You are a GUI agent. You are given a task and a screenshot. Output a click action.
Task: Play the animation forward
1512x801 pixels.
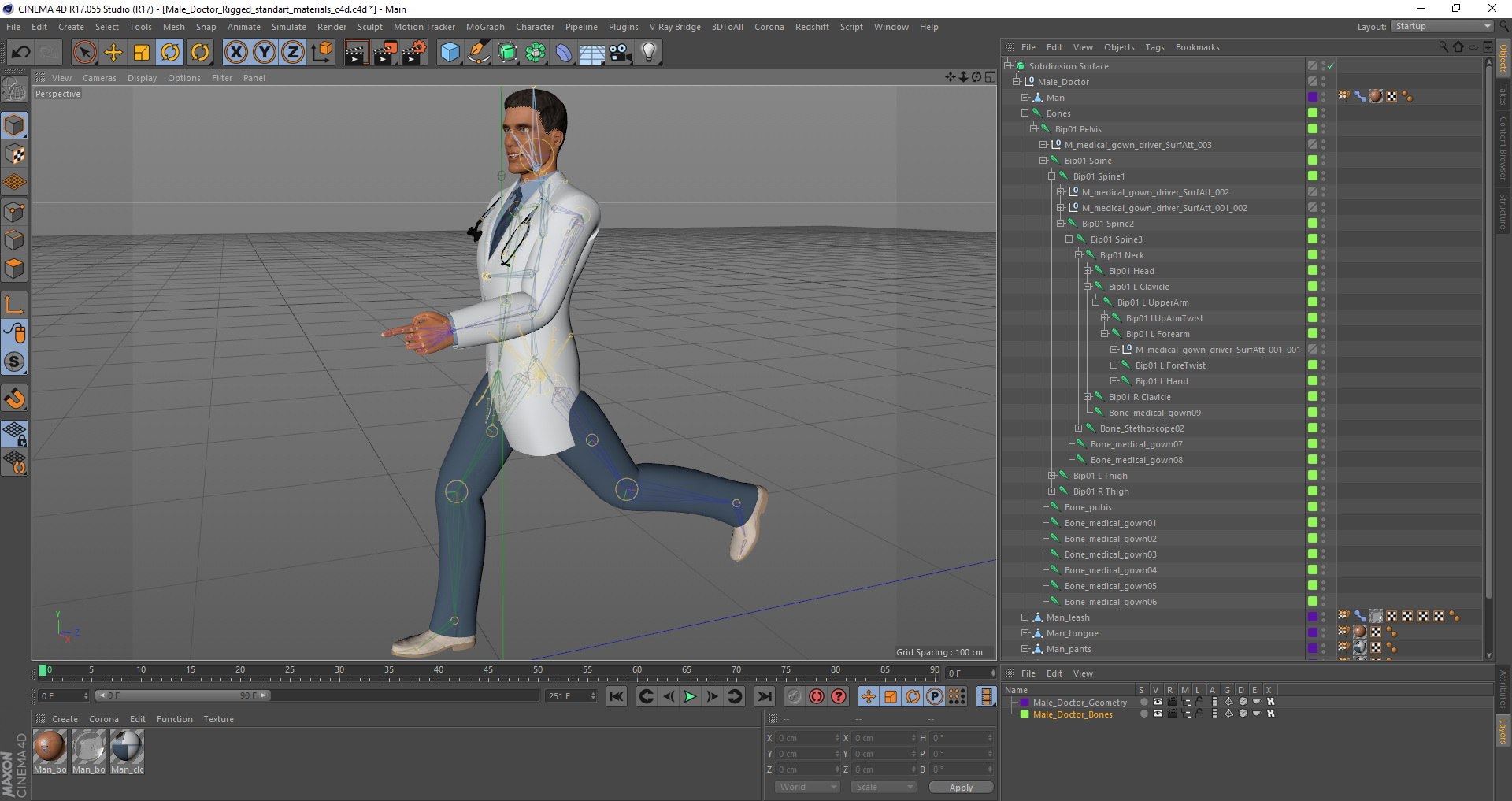(690, 696)
